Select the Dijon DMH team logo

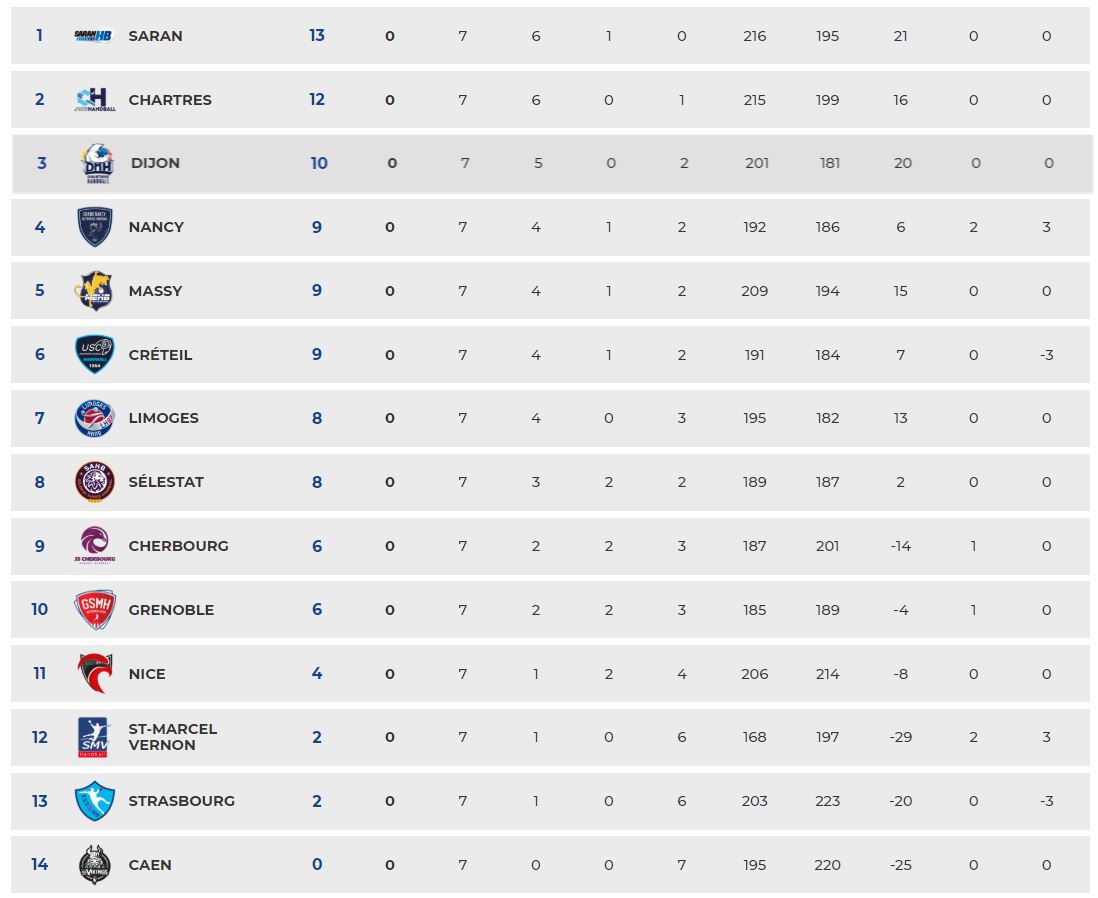point(97,163)
